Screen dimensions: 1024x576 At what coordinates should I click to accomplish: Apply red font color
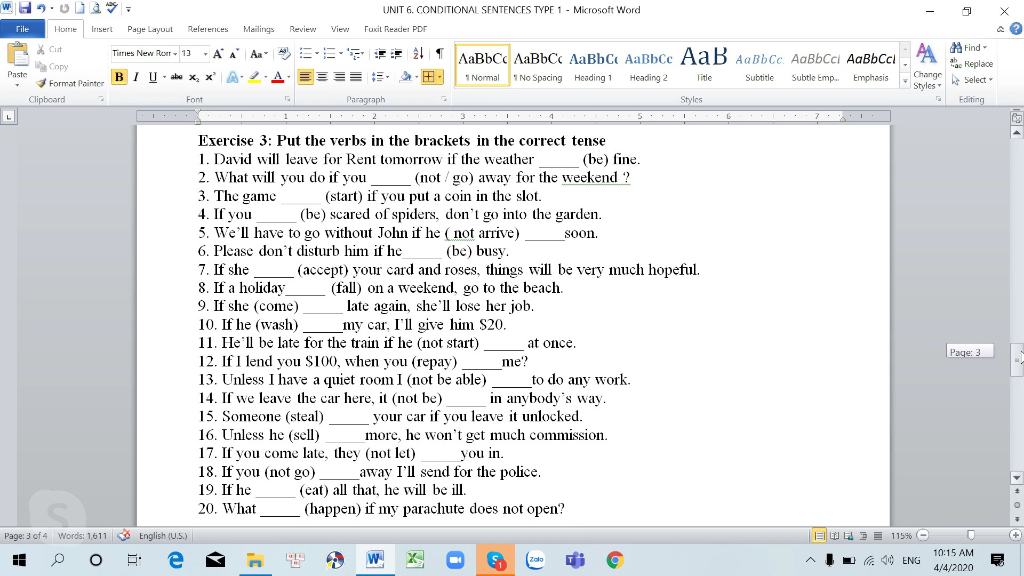278,77
